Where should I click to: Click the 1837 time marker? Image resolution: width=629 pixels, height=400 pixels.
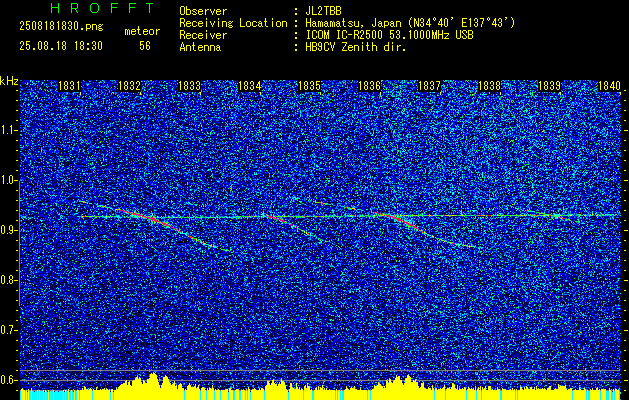coord(430,86)
